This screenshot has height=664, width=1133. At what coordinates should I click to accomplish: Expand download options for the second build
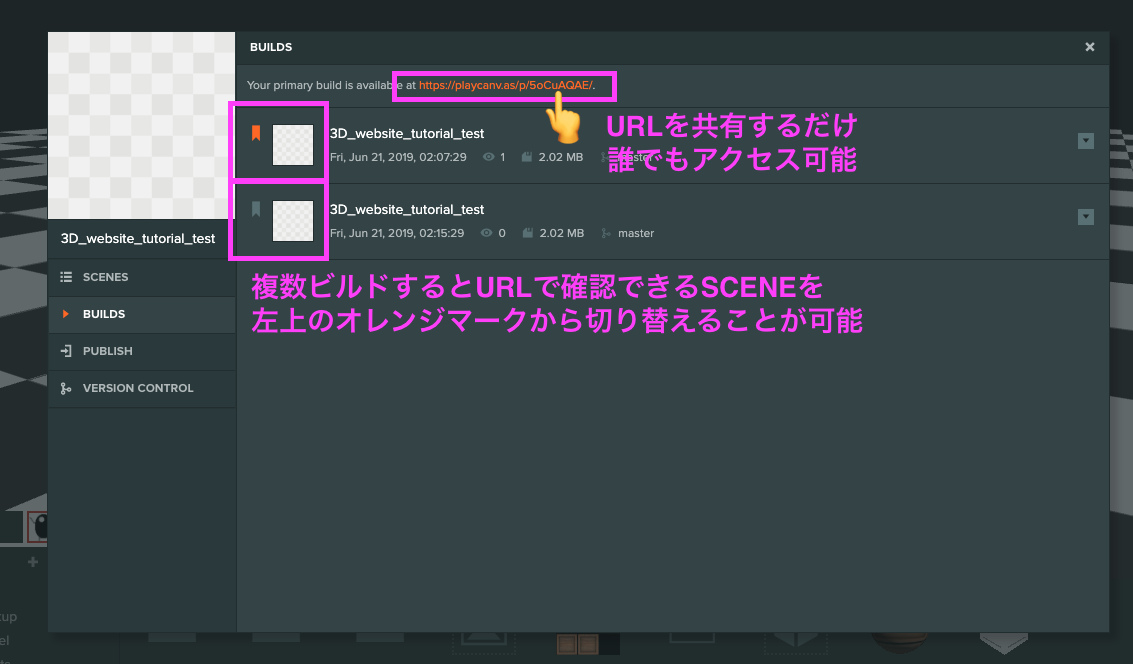[1086, 217]
